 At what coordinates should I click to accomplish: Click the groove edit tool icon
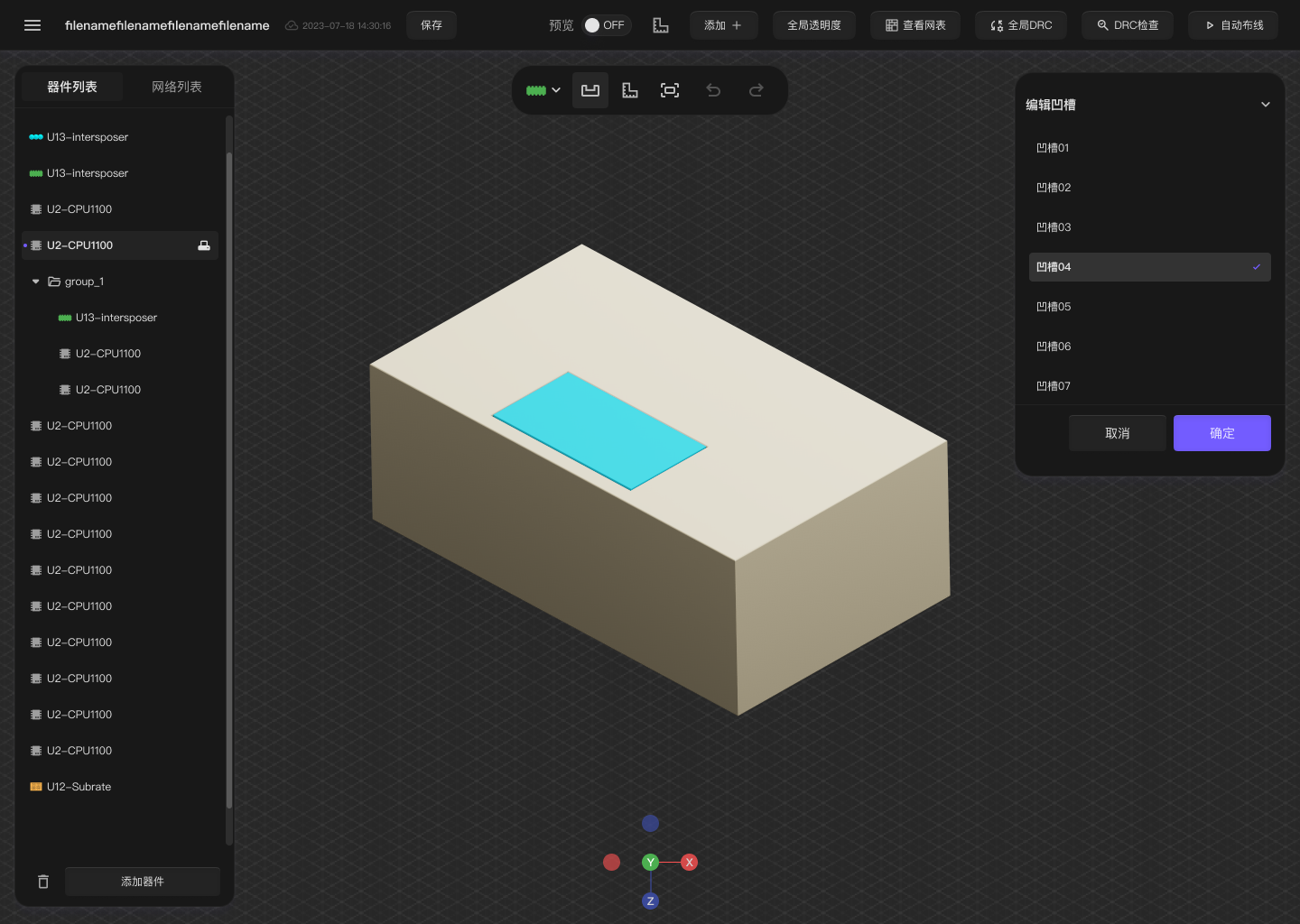(x=590, y=90)
